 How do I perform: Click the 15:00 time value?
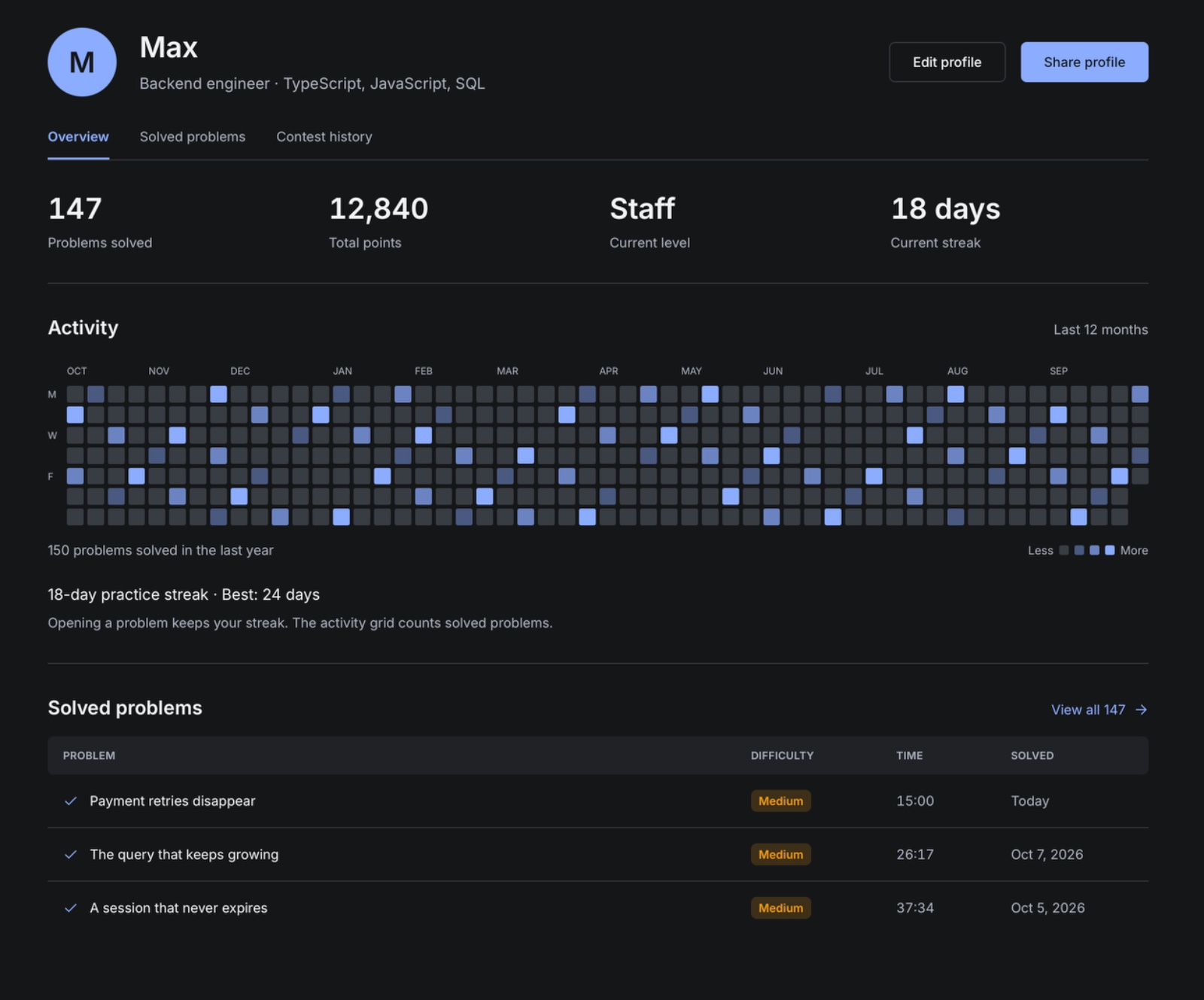915,801
